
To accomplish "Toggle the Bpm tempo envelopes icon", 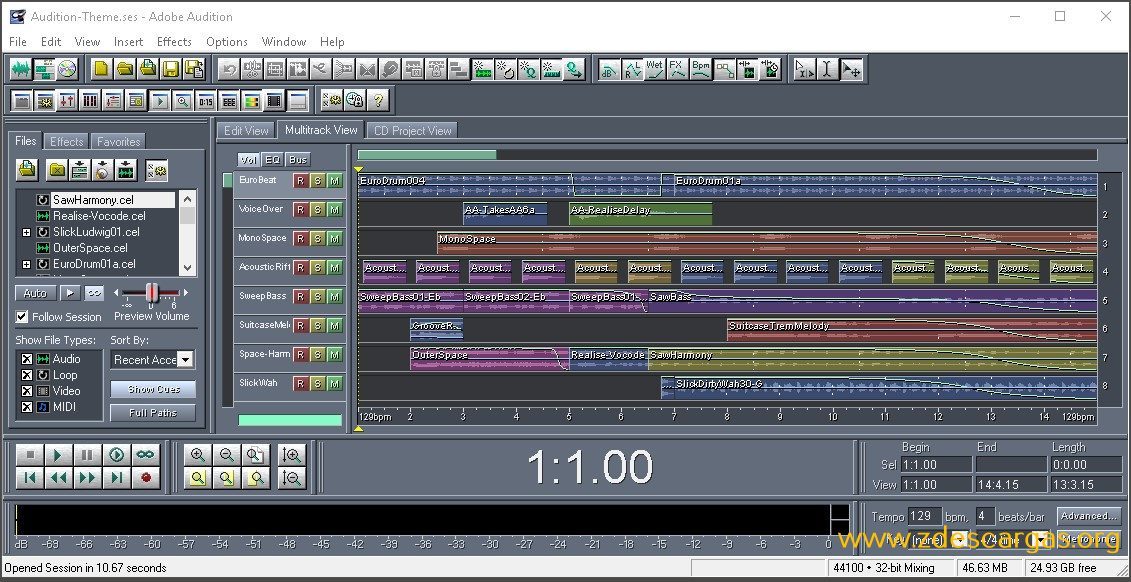I will point(700,69).
